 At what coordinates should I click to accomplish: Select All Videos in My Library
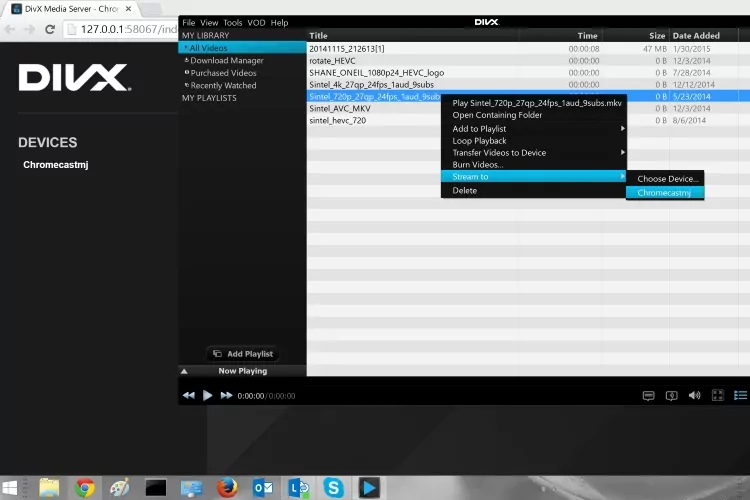[243, 48]
